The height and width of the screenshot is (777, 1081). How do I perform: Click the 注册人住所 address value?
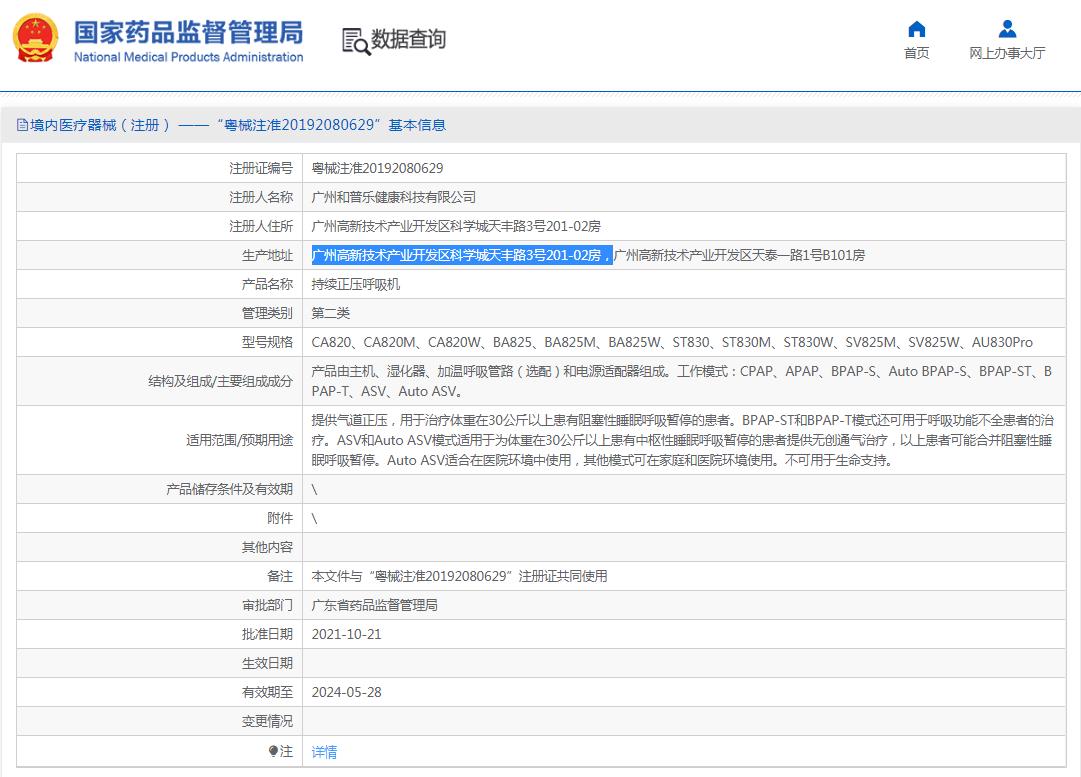coord(456,226)
